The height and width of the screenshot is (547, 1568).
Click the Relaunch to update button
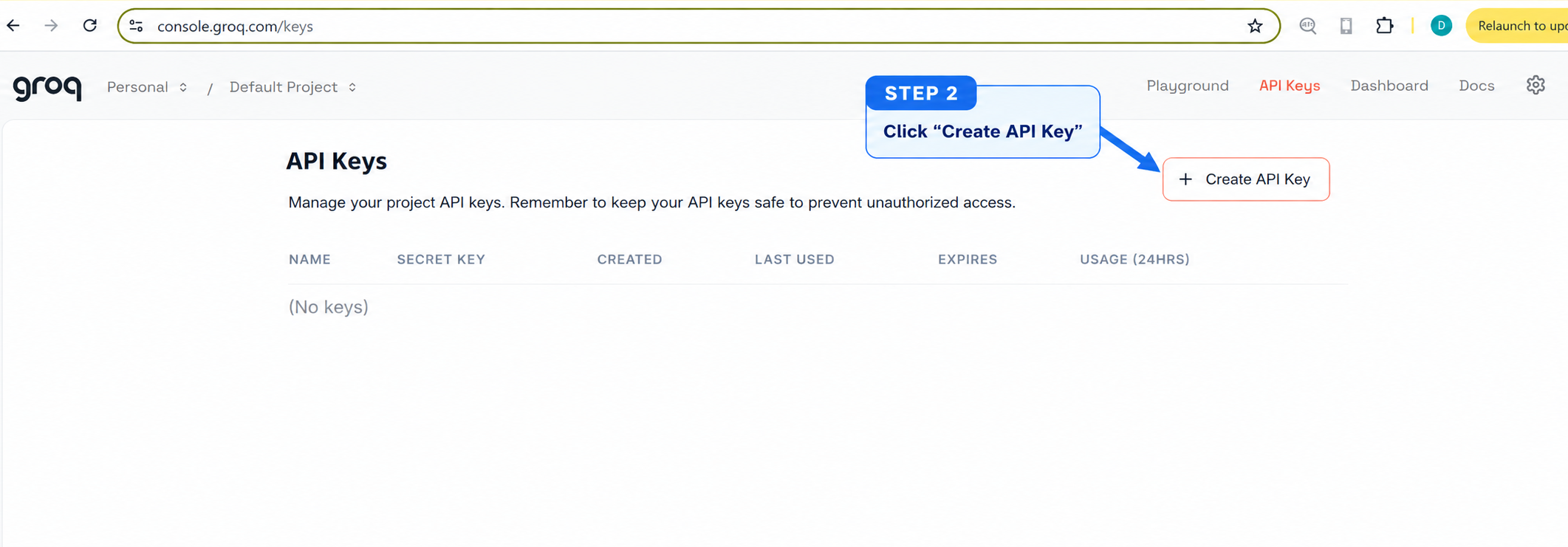(1518, 26)
